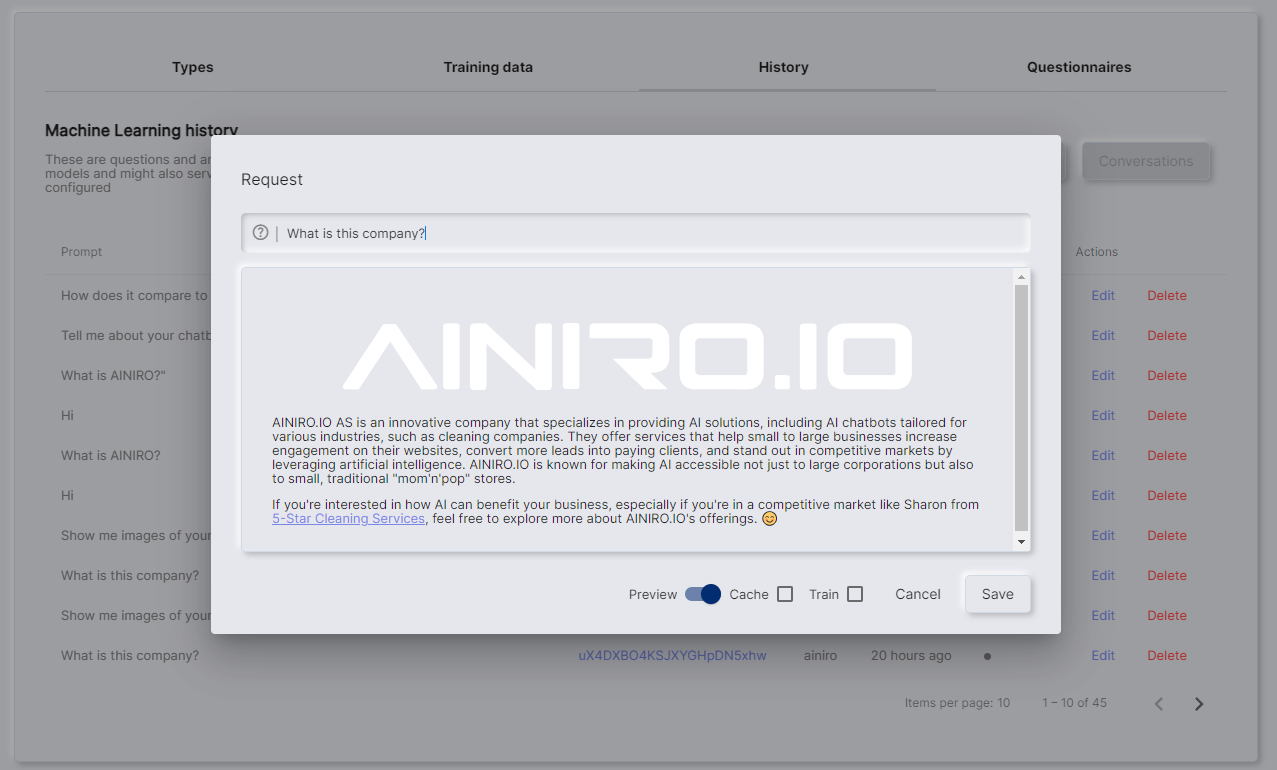Image resolution: width=1277 pixels, height=770 pixels.
Task: Delete the 'How does it compare to' row
Action: 1167,296
